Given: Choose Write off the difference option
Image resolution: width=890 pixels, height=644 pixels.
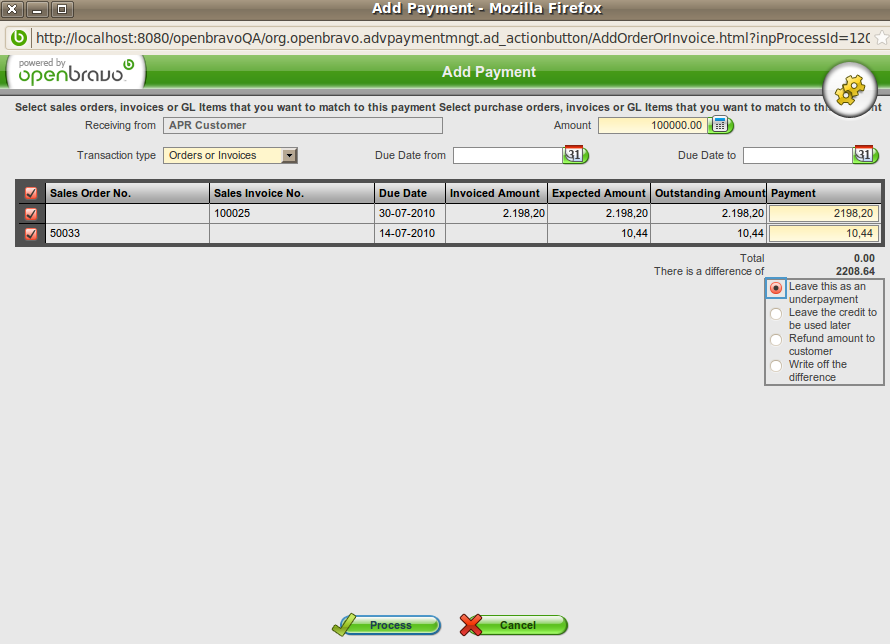Looking at the screenshot, I should point(776,366).
